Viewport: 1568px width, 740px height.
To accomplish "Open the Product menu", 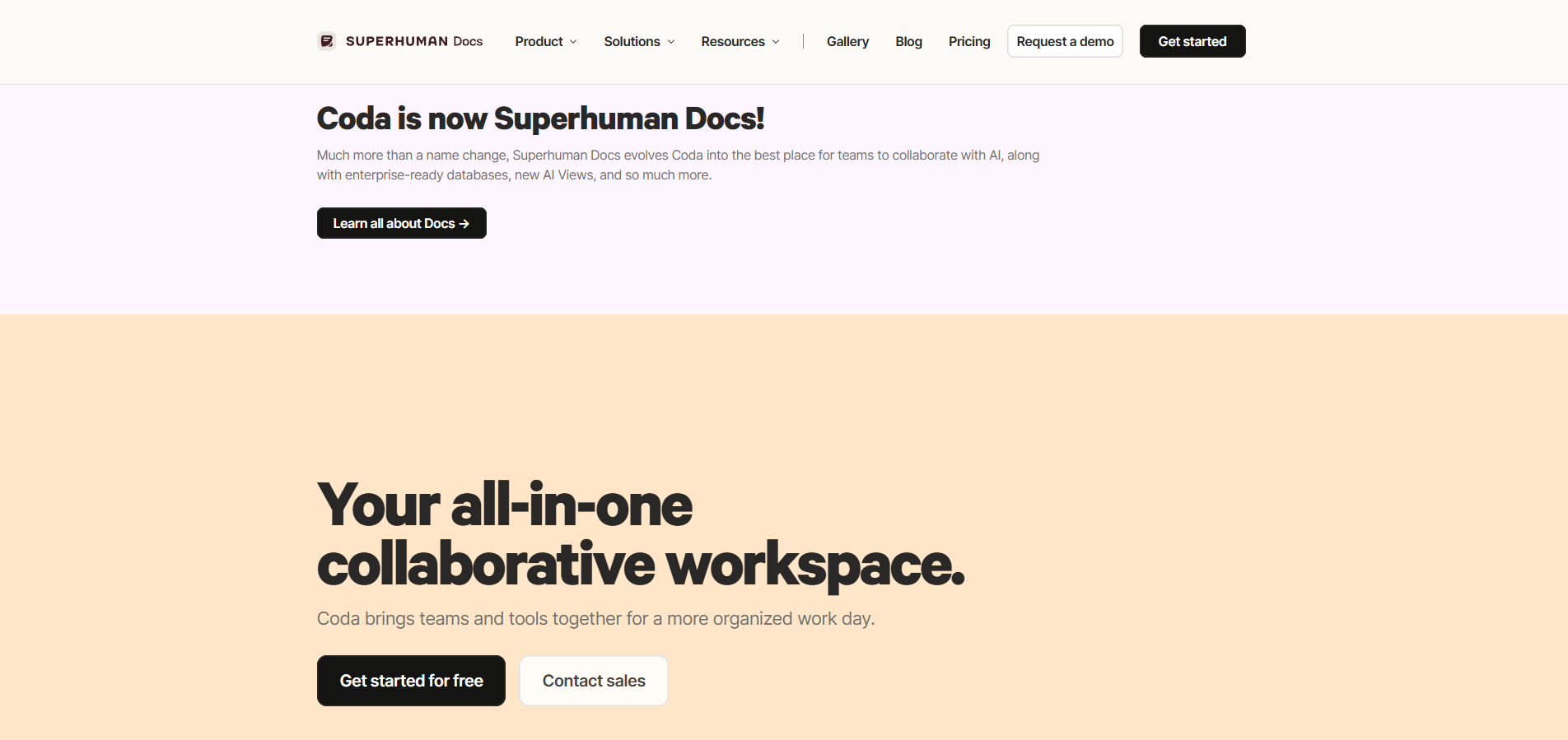I will click(x=546, y=41).
